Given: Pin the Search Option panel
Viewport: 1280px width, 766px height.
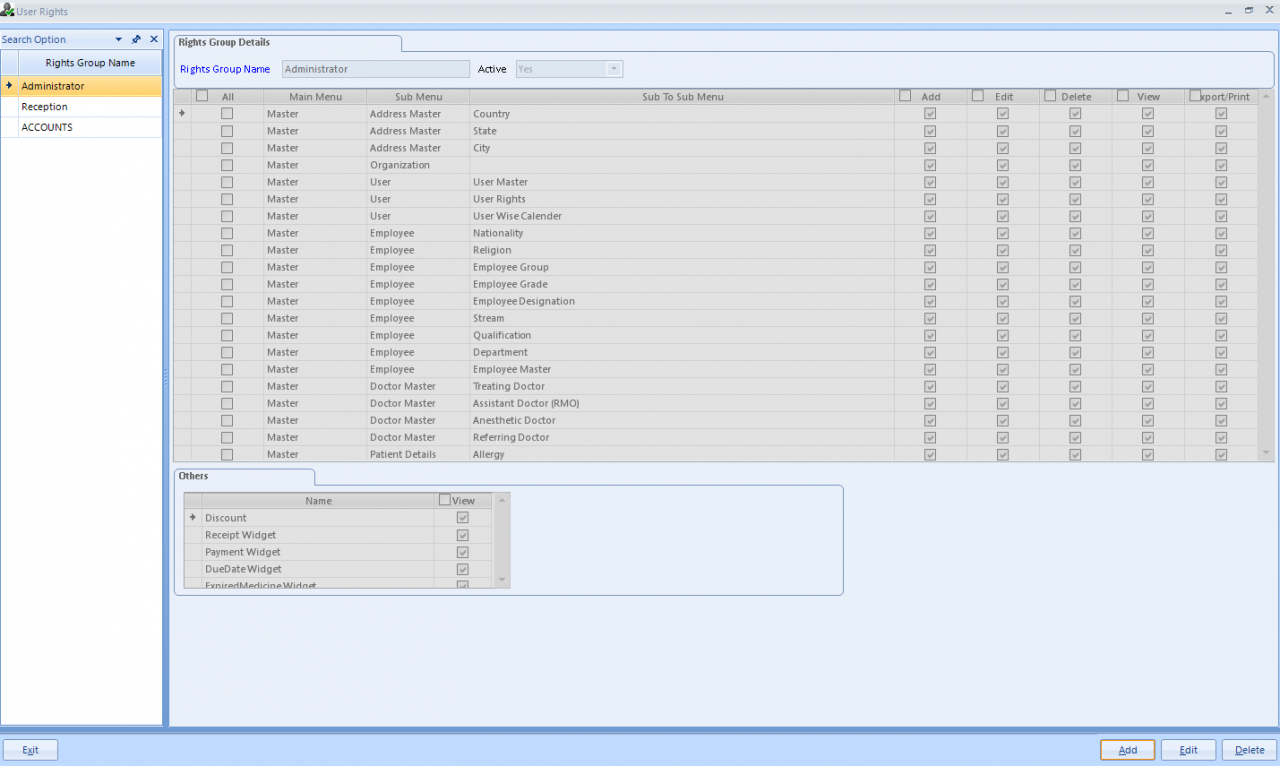Looking at the screenshot, I should tap(136, 39).
